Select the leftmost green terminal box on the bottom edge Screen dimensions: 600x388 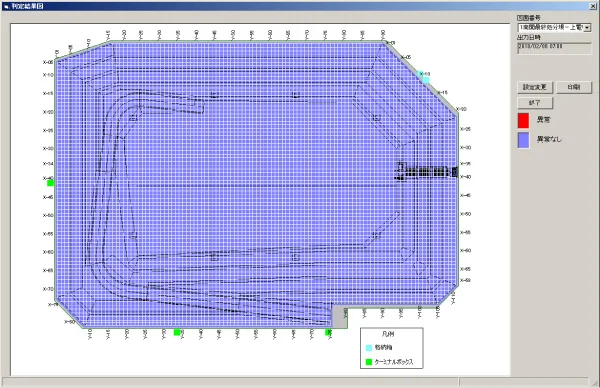tap(177, 332)
